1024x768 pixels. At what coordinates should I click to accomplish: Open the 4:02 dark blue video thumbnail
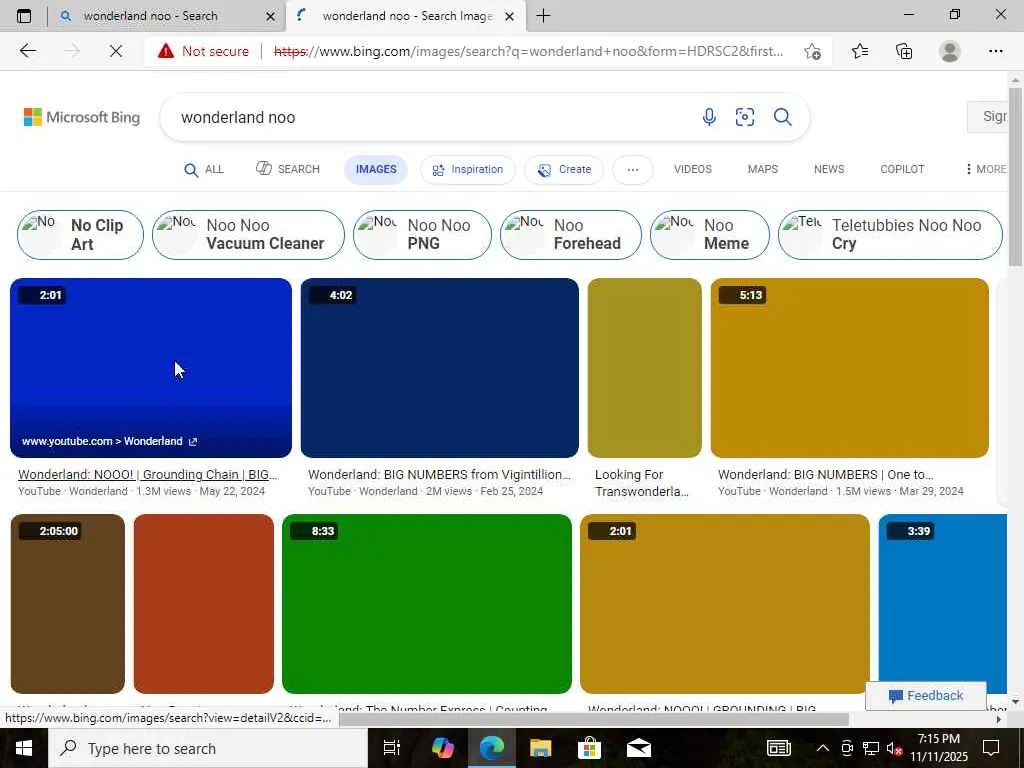(x=440, y=368)
